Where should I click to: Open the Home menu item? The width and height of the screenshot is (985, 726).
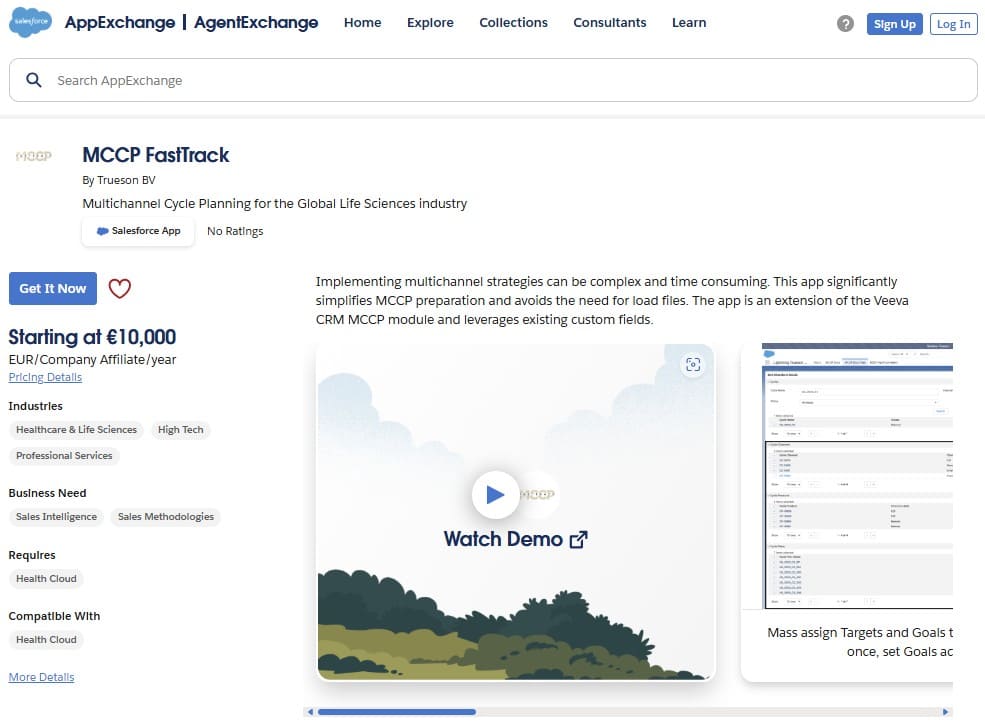362,23
